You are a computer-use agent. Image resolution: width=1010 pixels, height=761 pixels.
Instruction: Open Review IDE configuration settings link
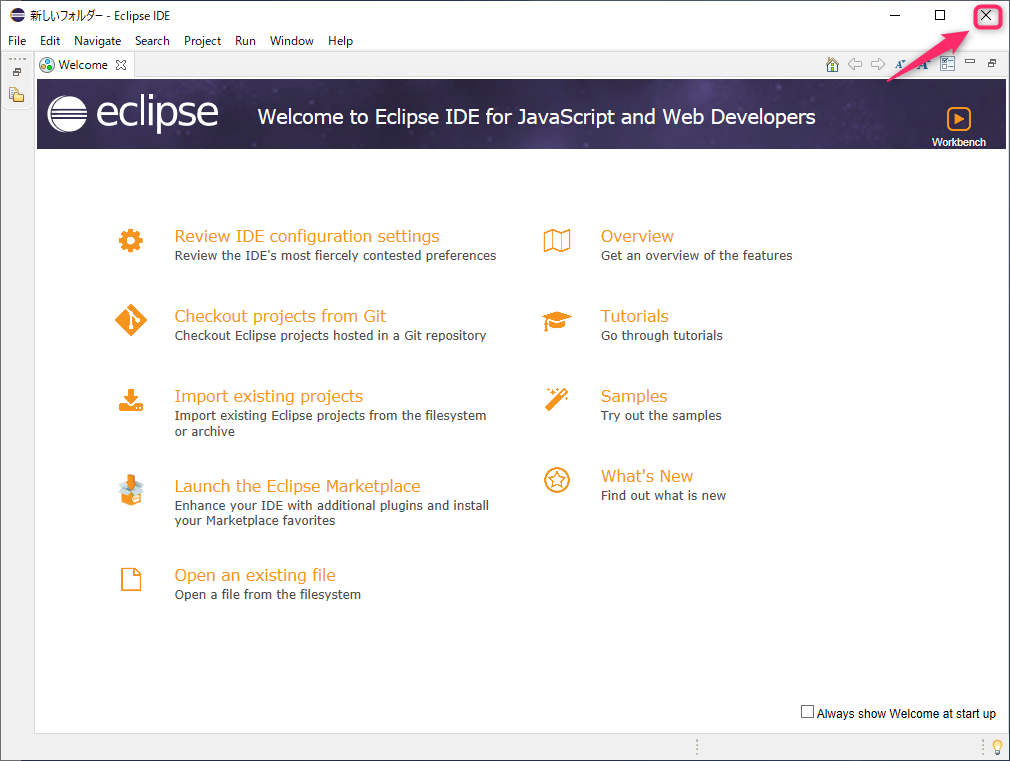307,236
